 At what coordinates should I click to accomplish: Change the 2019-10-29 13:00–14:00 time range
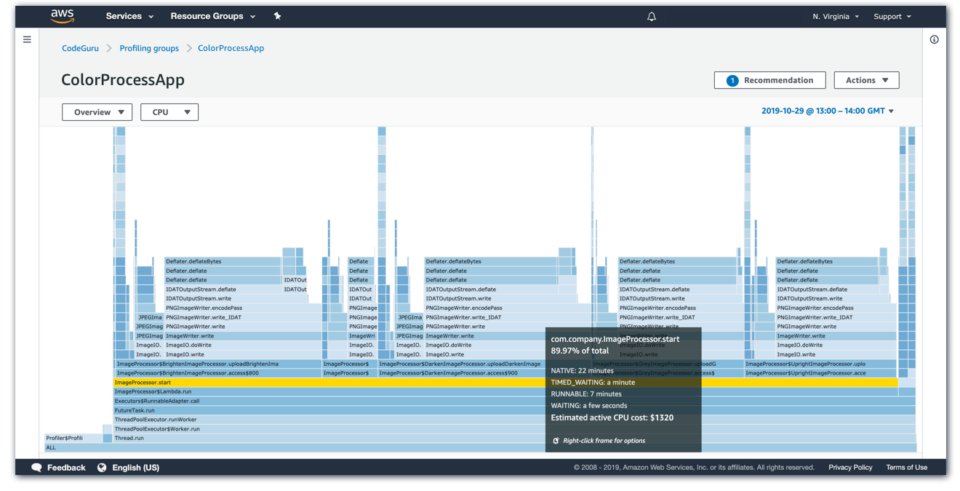pos(827,111)
